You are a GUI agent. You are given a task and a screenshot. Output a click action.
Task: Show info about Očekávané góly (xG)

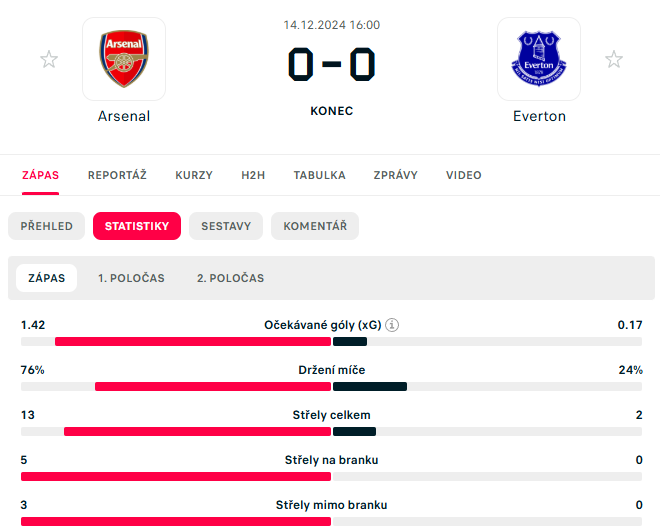pos(392,325)
